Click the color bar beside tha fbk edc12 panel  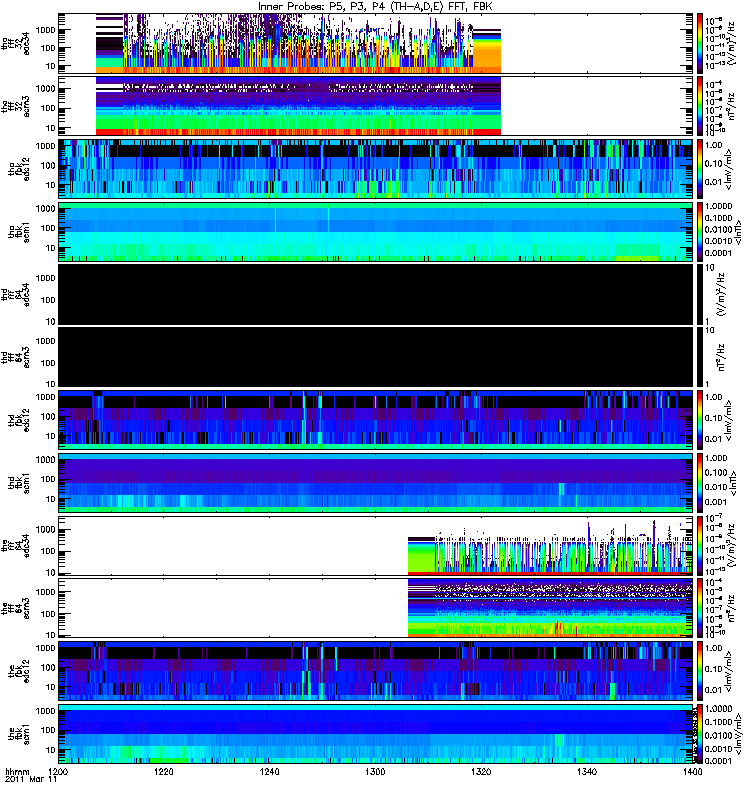coord(700,169)
